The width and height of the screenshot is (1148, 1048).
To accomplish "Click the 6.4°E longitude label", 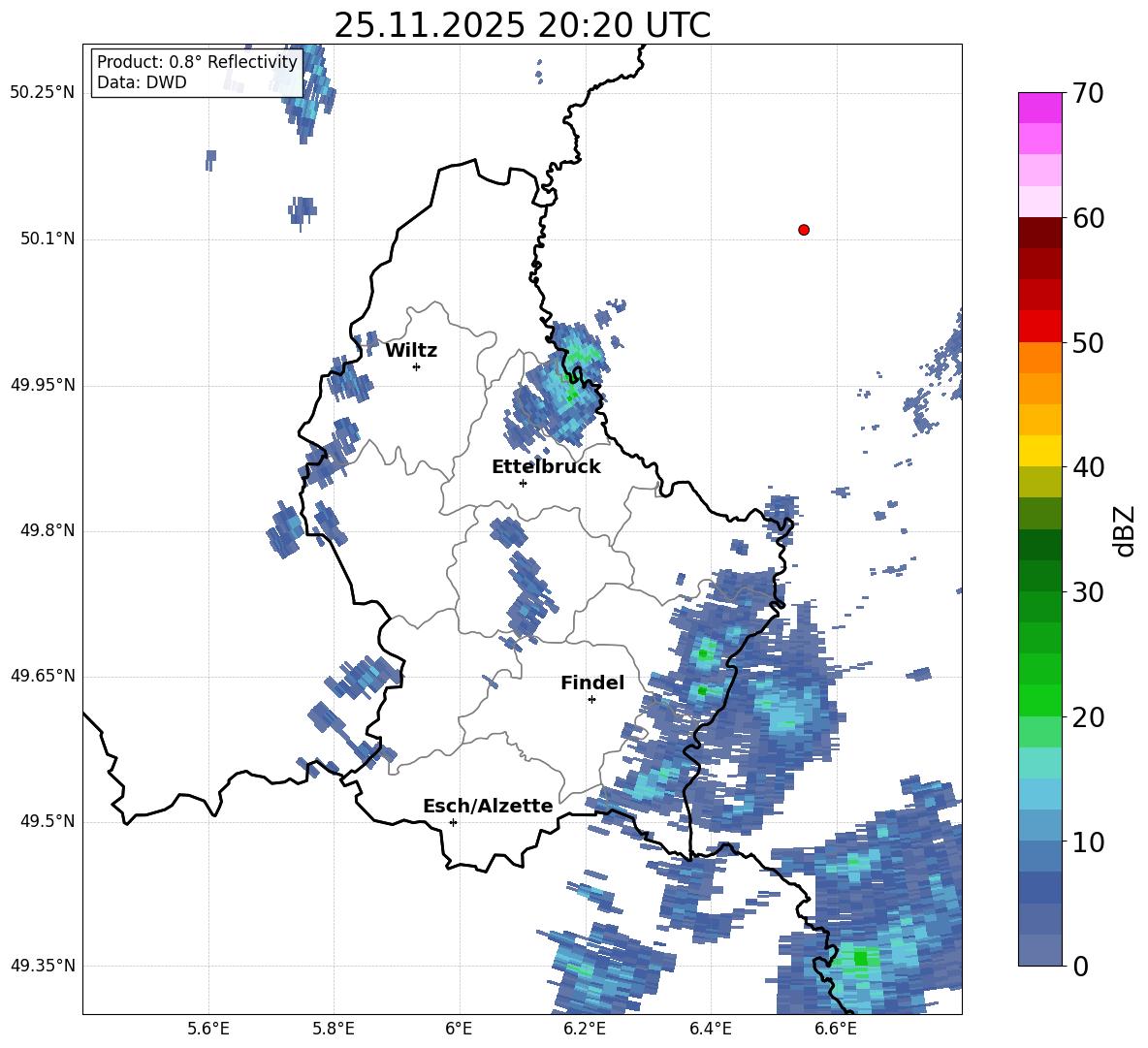I will [x=710, y=1029].
